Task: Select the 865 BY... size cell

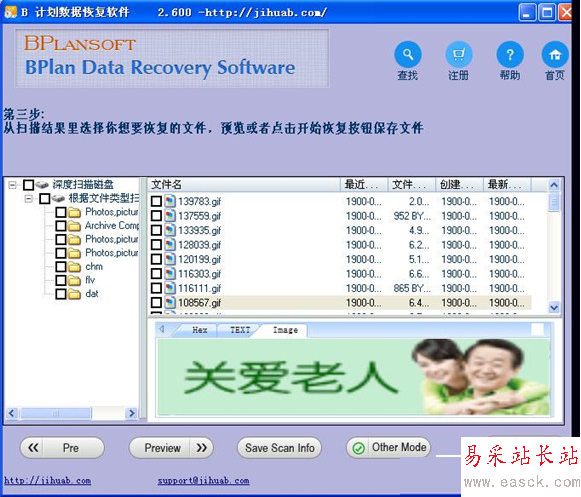Action: click(x=412, y=288)
